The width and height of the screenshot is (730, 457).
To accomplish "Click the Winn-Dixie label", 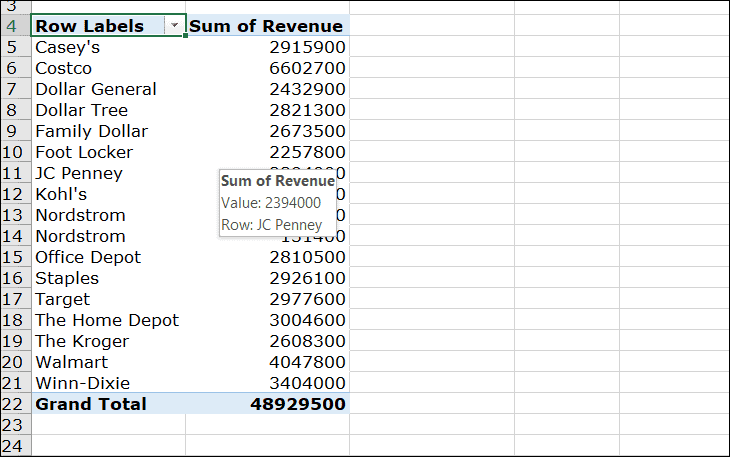I will click(82, 383).
